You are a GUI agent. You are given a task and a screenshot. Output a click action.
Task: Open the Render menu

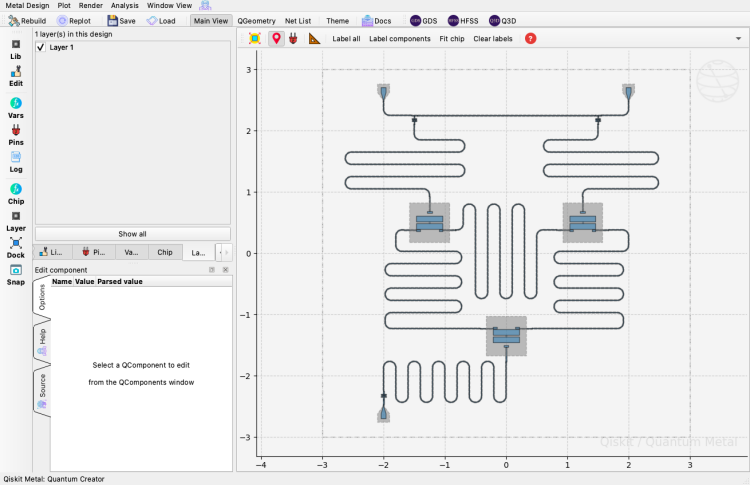click(91, 5)
